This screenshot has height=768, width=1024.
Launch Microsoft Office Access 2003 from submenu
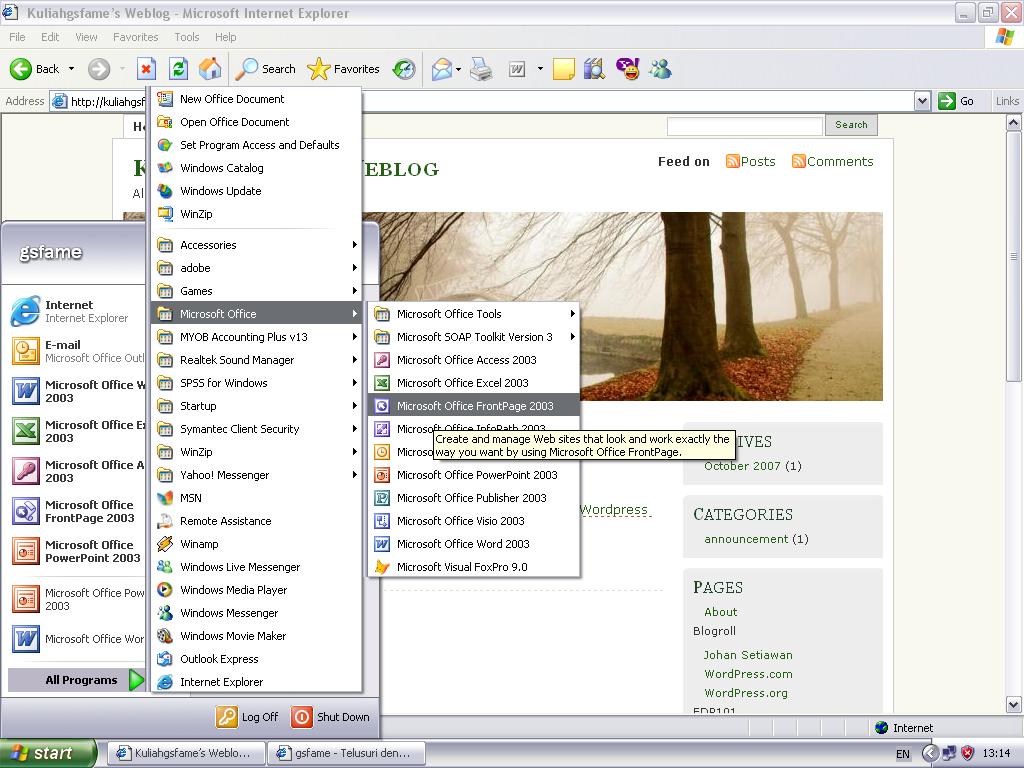click(473, 360)
